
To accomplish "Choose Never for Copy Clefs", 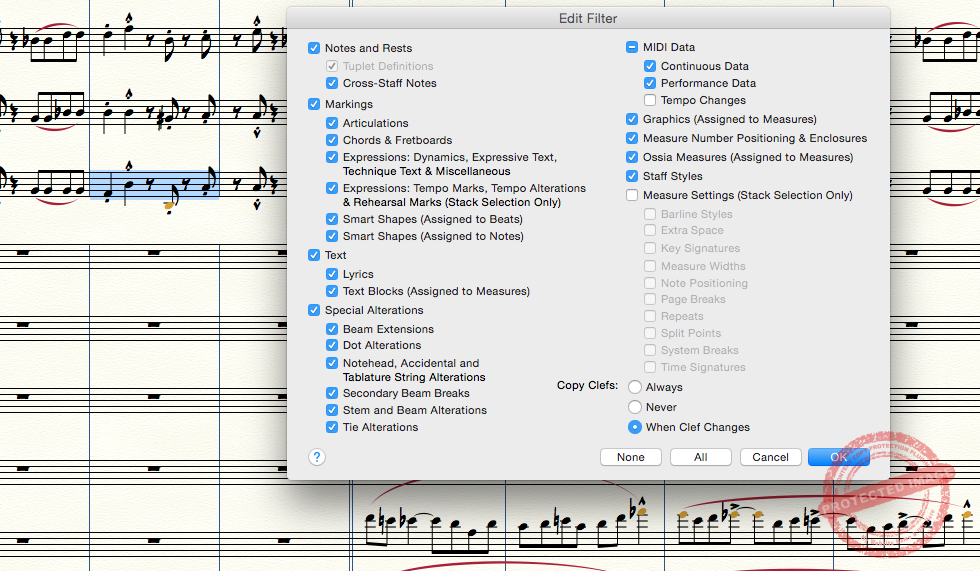I will pyautogui.click(x=635, y=407).
